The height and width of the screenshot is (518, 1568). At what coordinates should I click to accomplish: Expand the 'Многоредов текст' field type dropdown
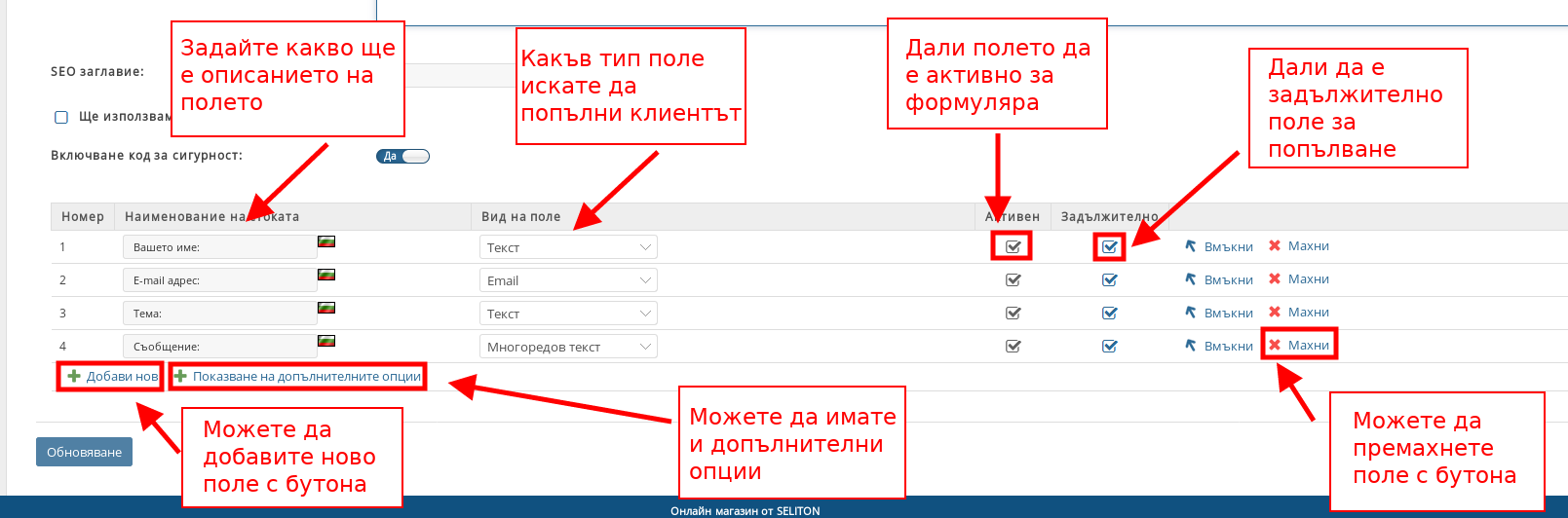pyautogui.click(x=568, y=347)
